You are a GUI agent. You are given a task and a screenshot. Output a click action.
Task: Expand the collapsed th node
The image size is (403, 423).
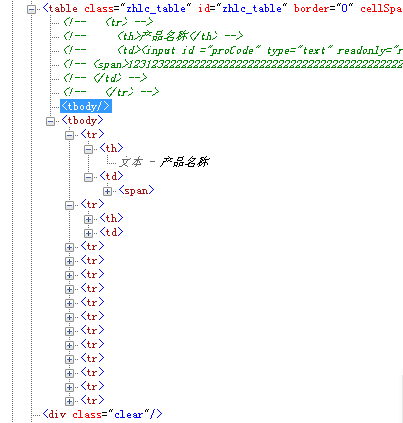click(88, 219)
